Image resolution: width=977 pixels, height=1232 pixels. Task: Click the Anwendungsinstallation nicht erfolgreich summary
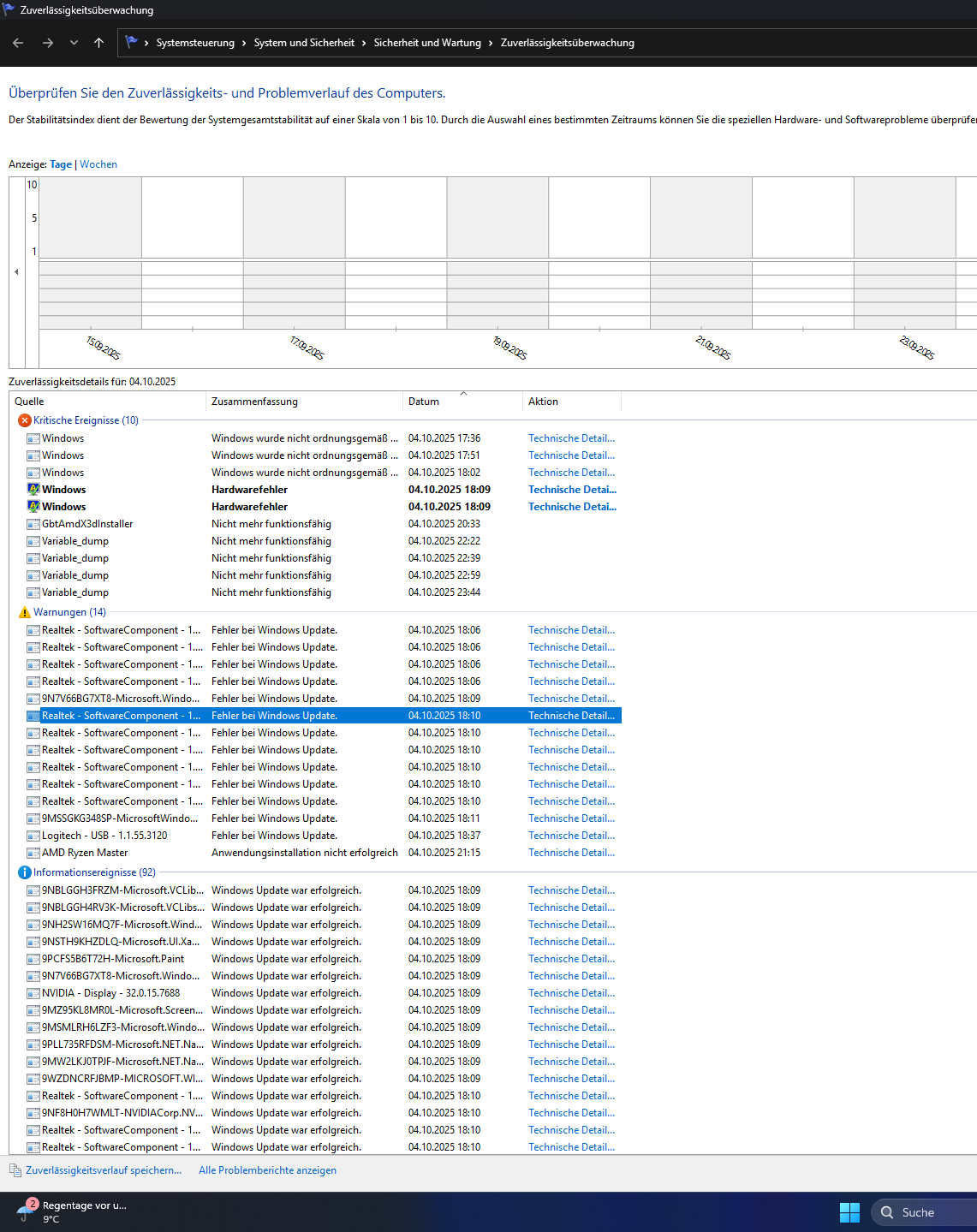[x=305, y=853]
